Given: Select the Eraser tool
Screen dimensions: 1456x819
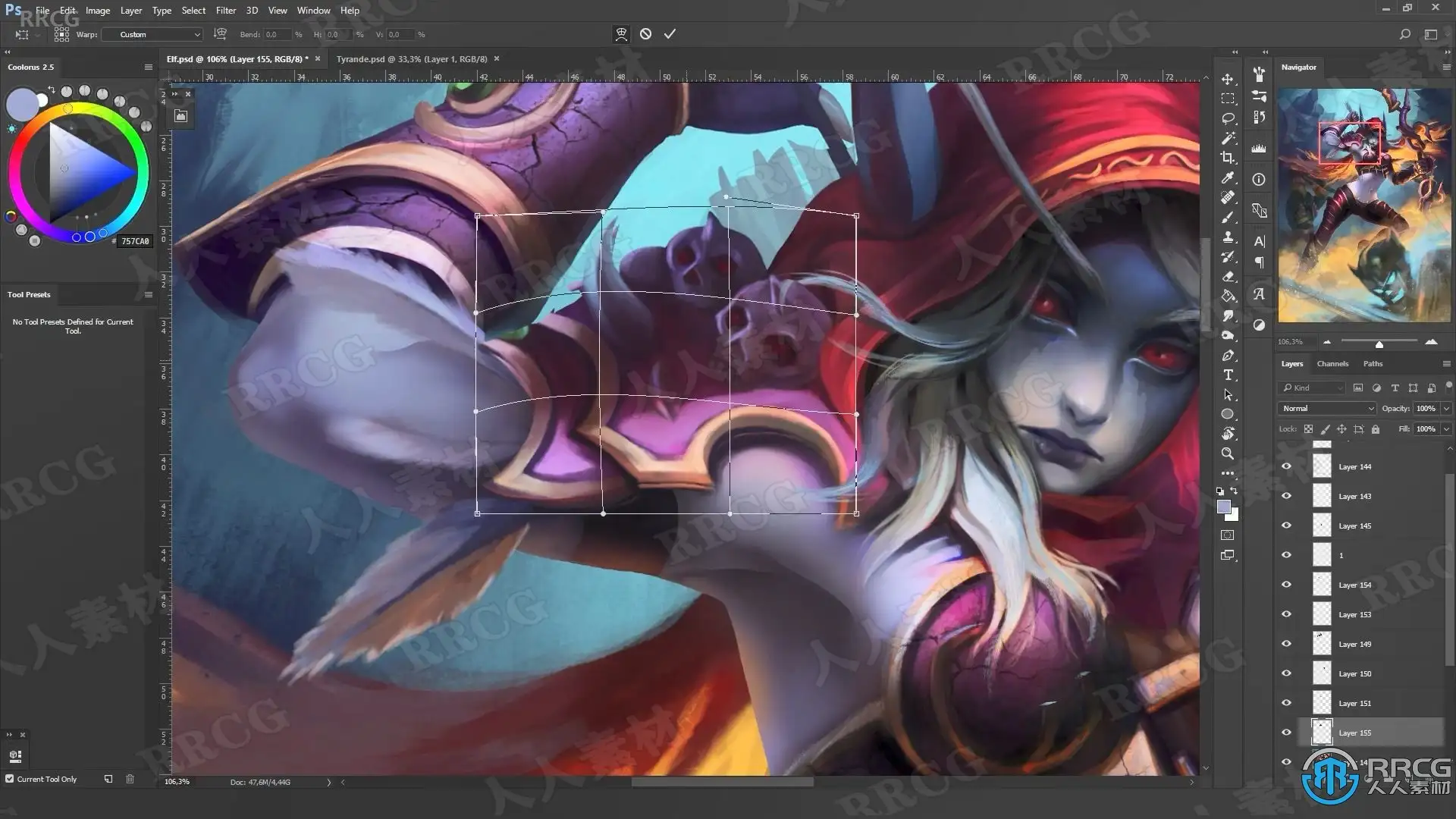Looking at the screenshot, I should [x=1228, y=276].
